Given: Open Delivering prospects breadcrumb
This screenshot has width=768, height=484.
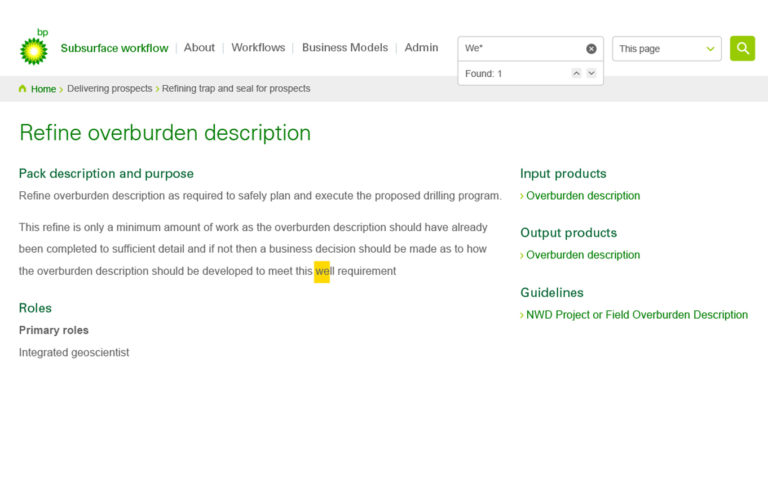Looking at the screenshot, I should 110,88.
